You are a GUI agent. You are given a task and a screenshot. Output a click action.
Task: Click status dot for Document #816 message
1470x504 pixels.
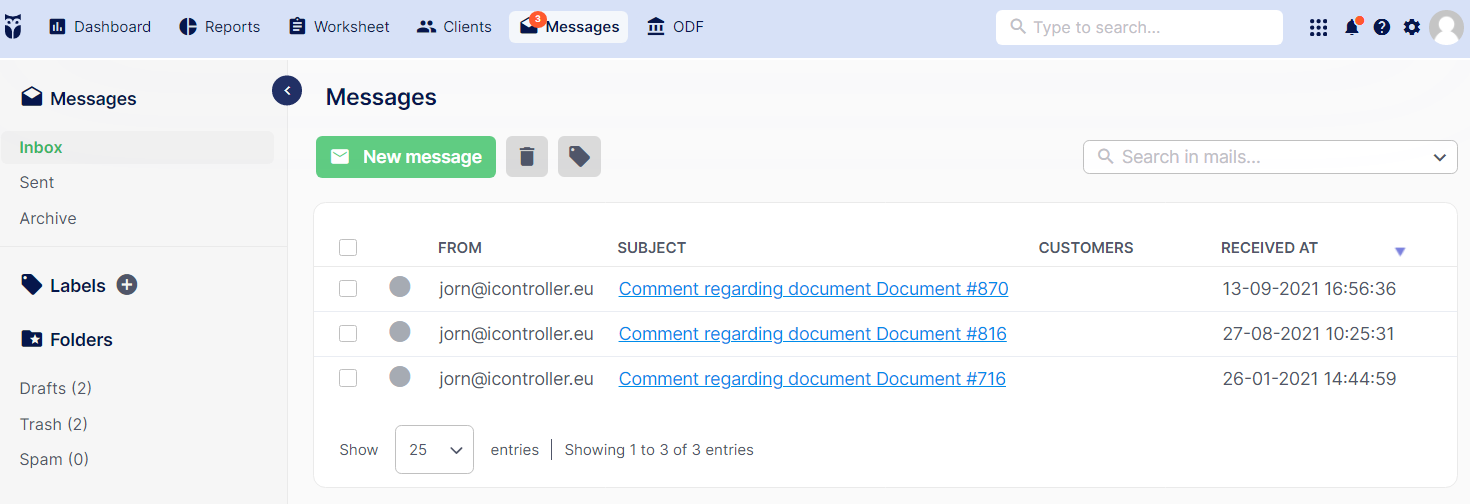pyautogui.click(x=400, y=332)
